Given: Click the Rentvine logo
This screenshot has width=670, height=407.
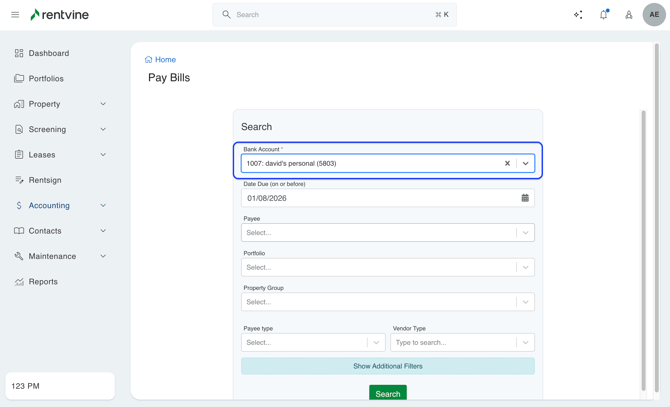Looking at the screenshot, I should pos(60,15).
